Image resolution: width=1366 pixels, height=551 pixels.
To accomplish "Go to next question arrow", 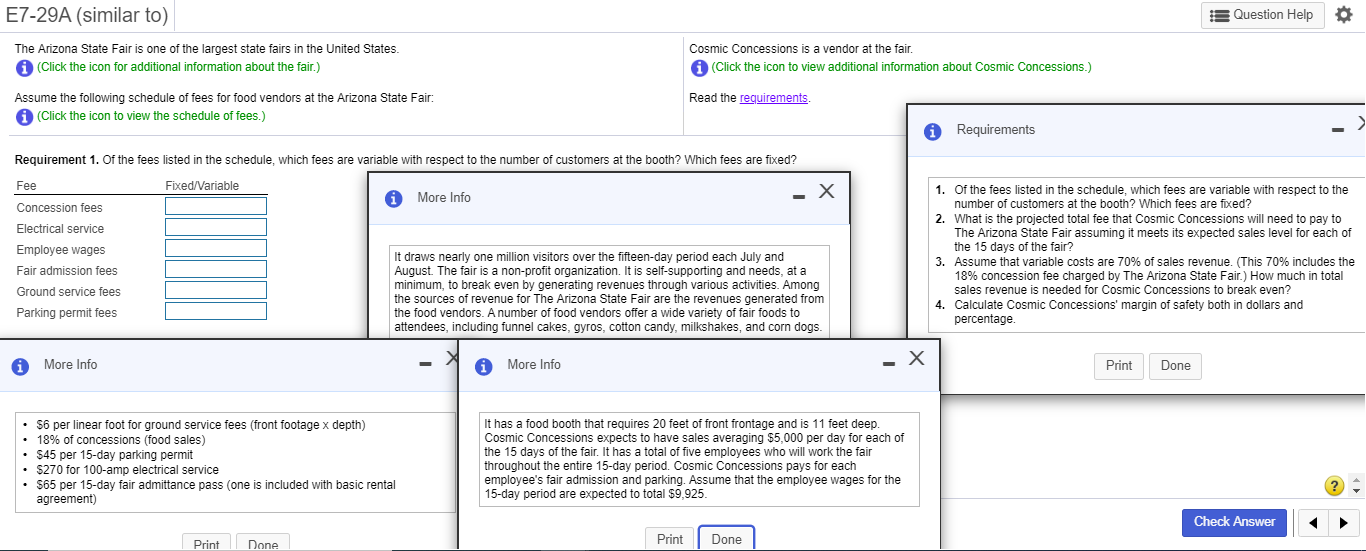I will click(x=1343, y=522).
